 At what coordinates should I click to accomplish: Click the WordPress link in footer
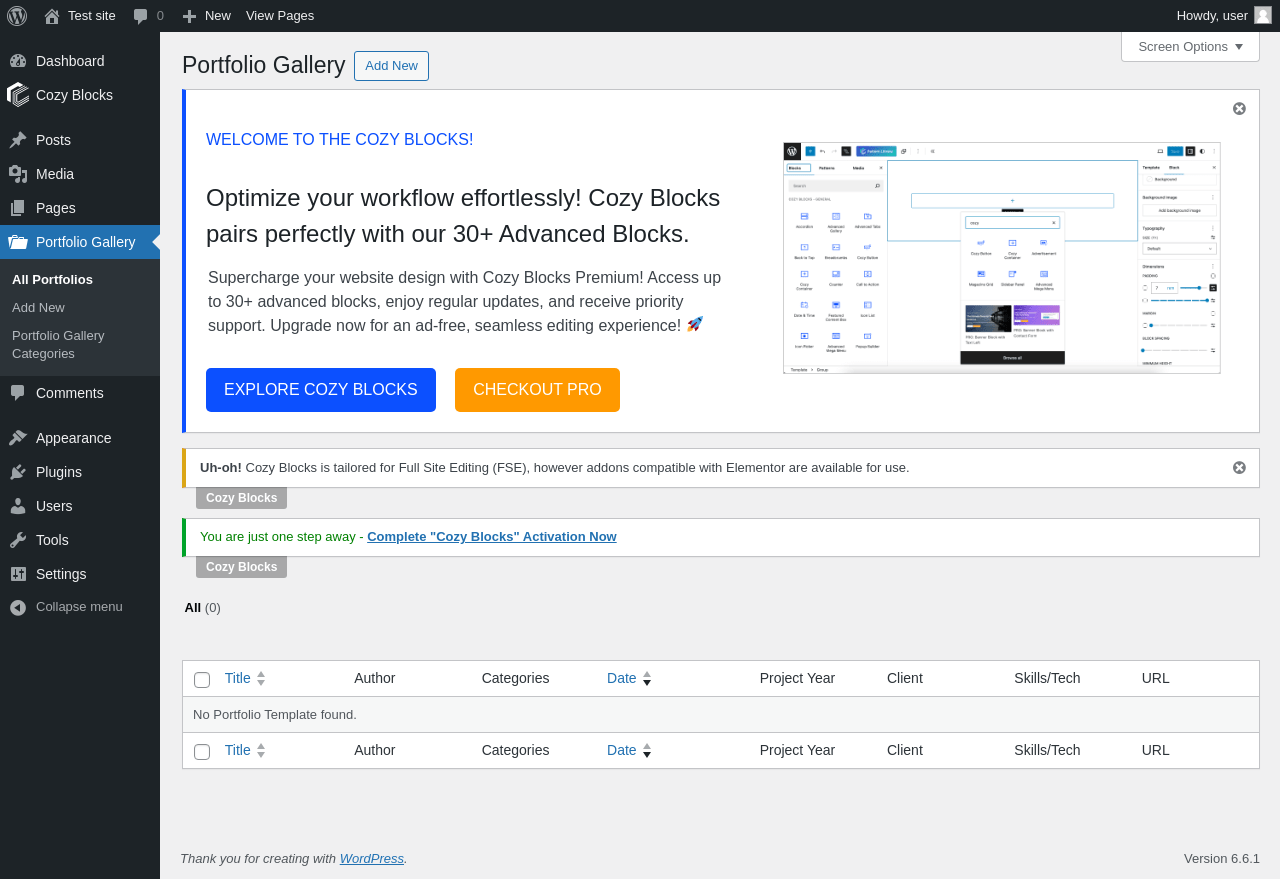pyautogui.click(x=372, y=858)
